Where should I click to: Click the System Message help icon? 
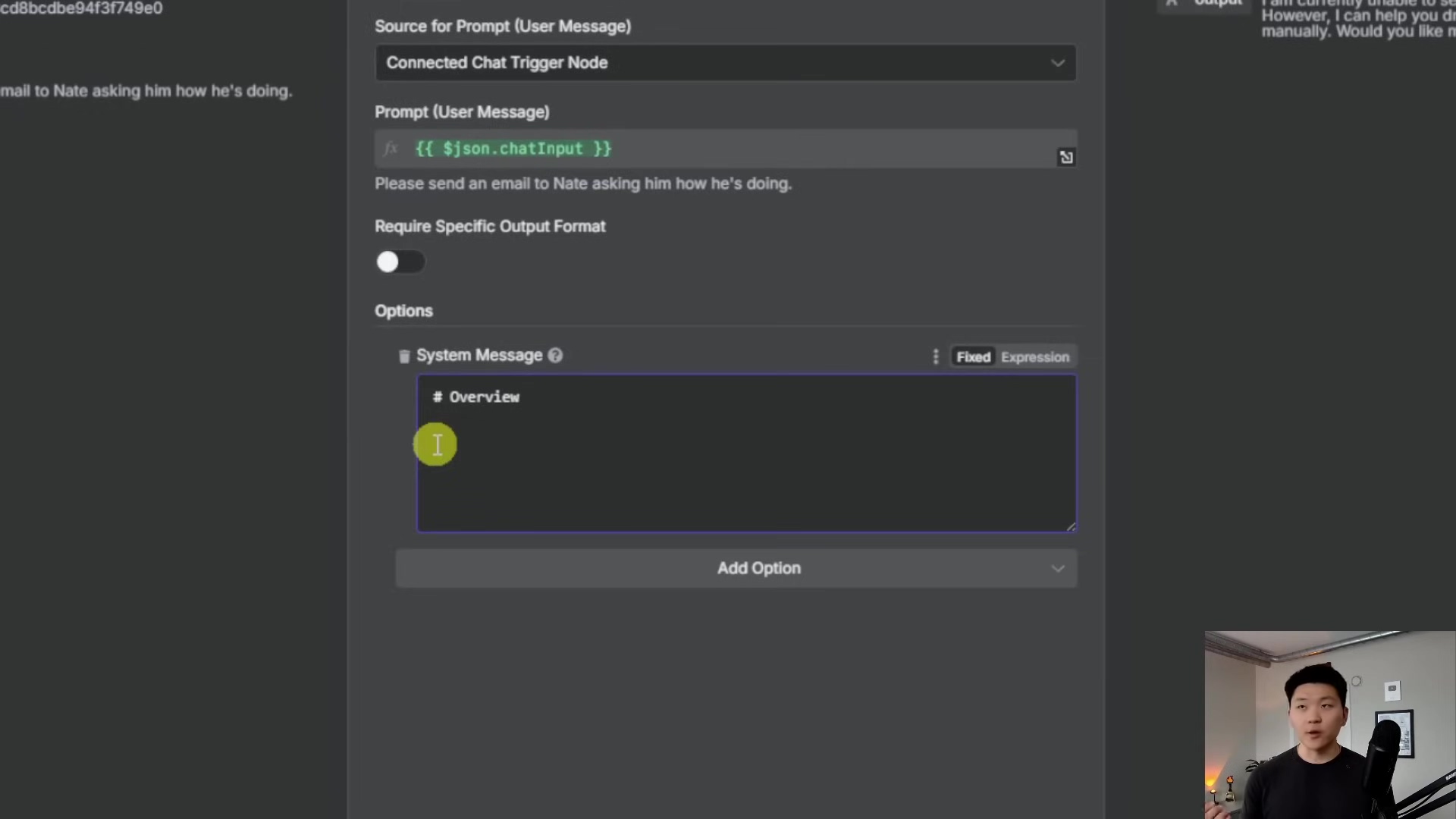555,356
